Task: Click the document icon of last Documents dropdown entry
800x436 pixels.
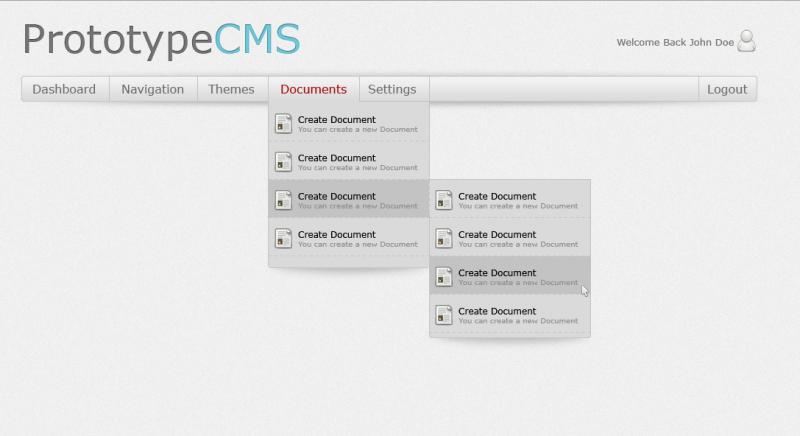Action: pyautogui.click(x=283, y=238)
